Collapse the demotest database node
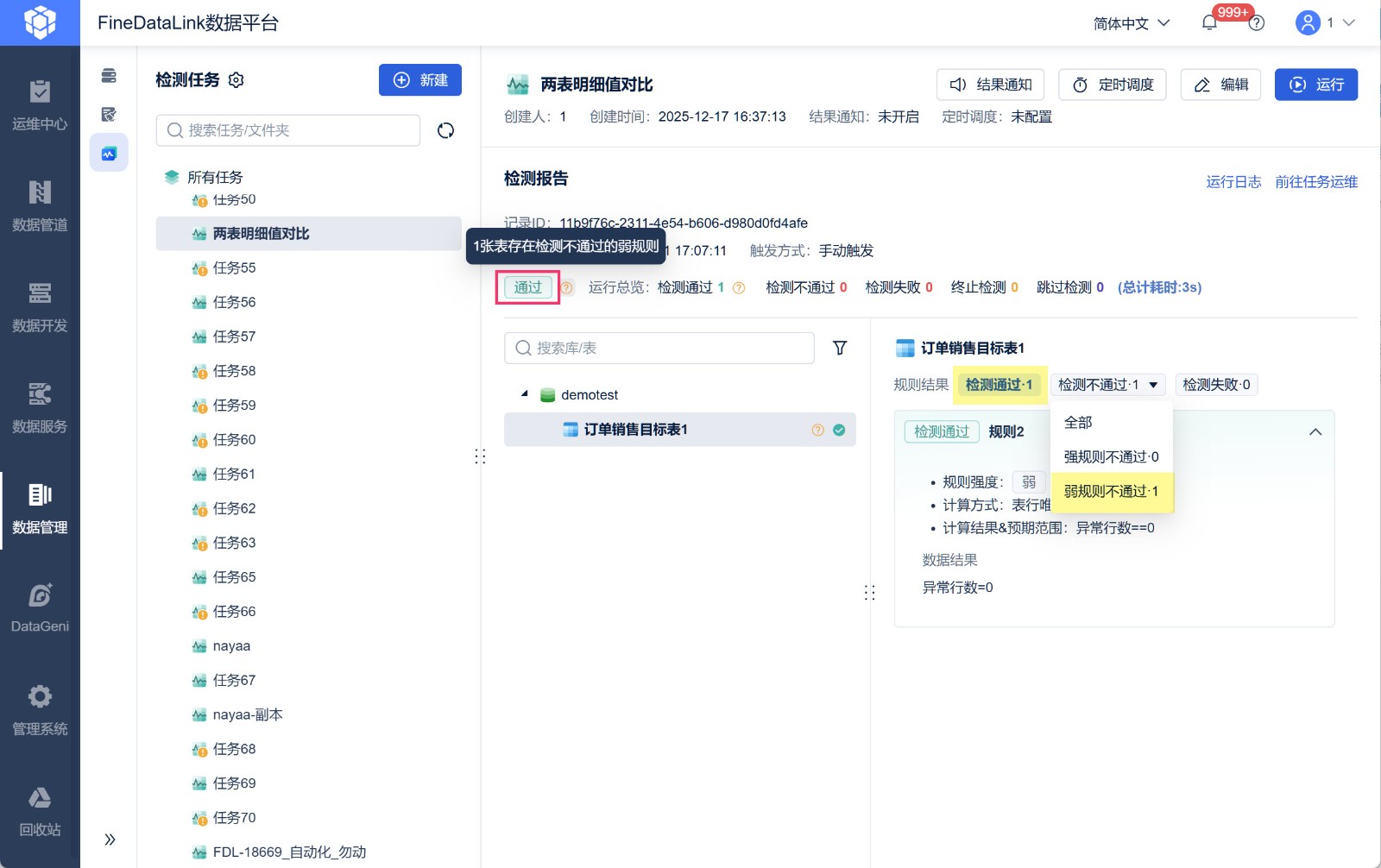Viewport: 1381px width, 868px height. [x=525, y=394]
